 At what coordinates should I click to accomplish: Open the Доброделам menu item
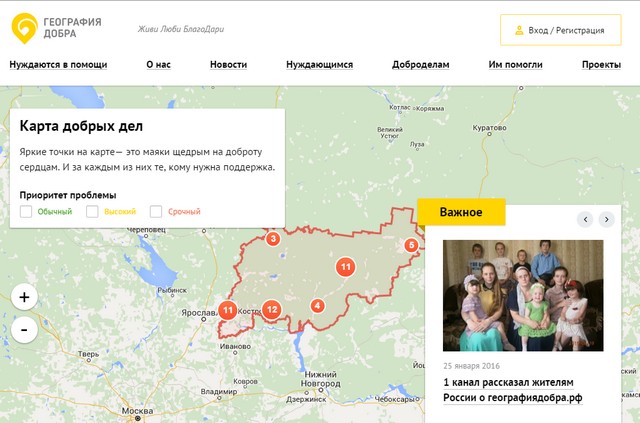421,65
